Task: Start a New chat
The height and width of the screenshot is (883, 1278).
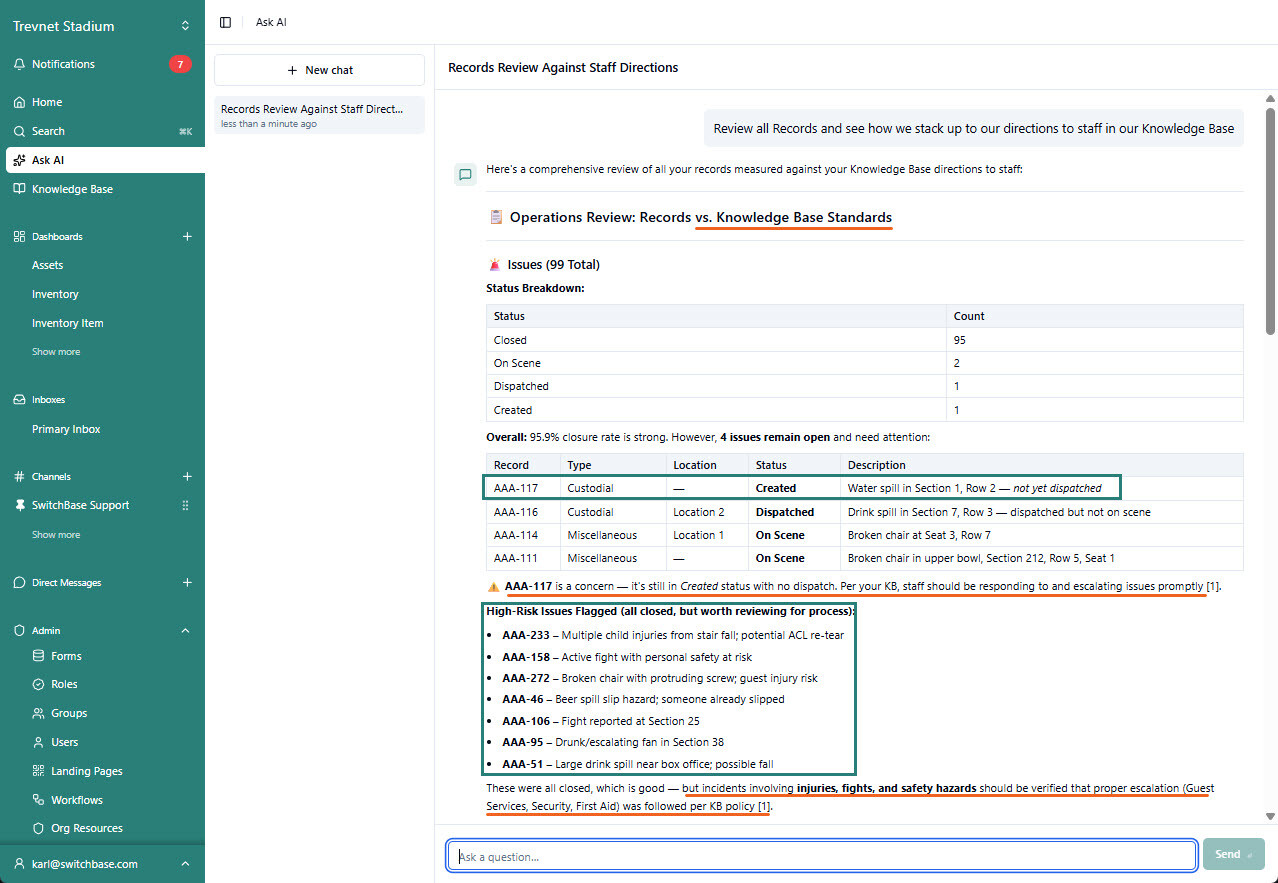Action: click(x=319, y=70)
